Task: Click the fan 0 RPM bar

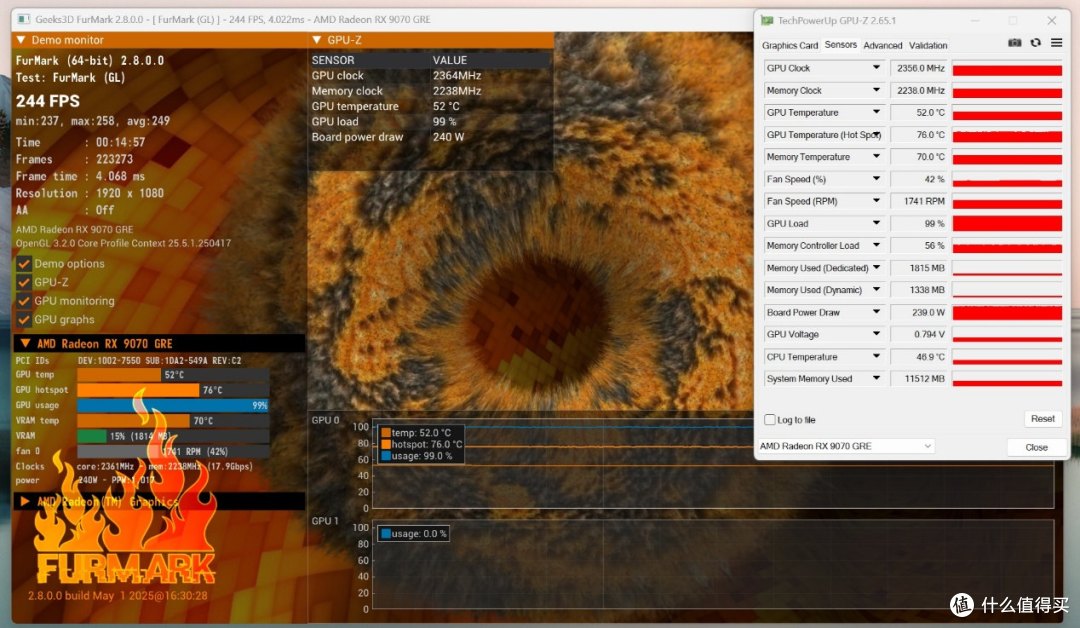Action: [x=172, y=451]
